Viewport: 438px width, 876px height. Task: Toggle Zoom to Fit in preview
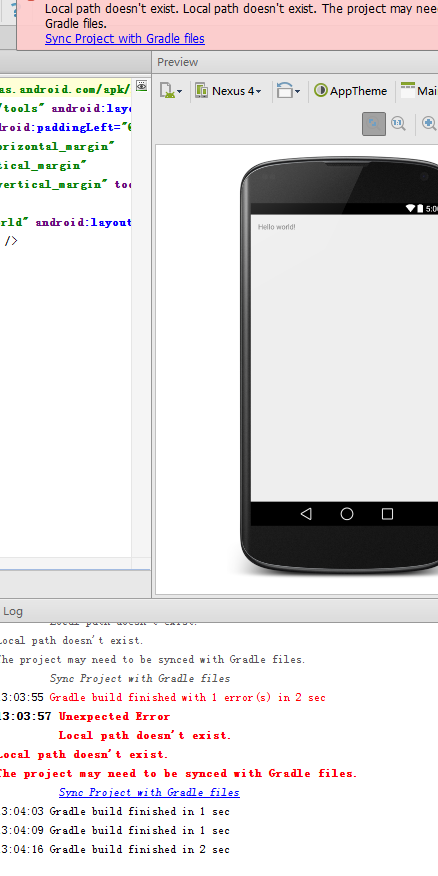coord(374,123)
